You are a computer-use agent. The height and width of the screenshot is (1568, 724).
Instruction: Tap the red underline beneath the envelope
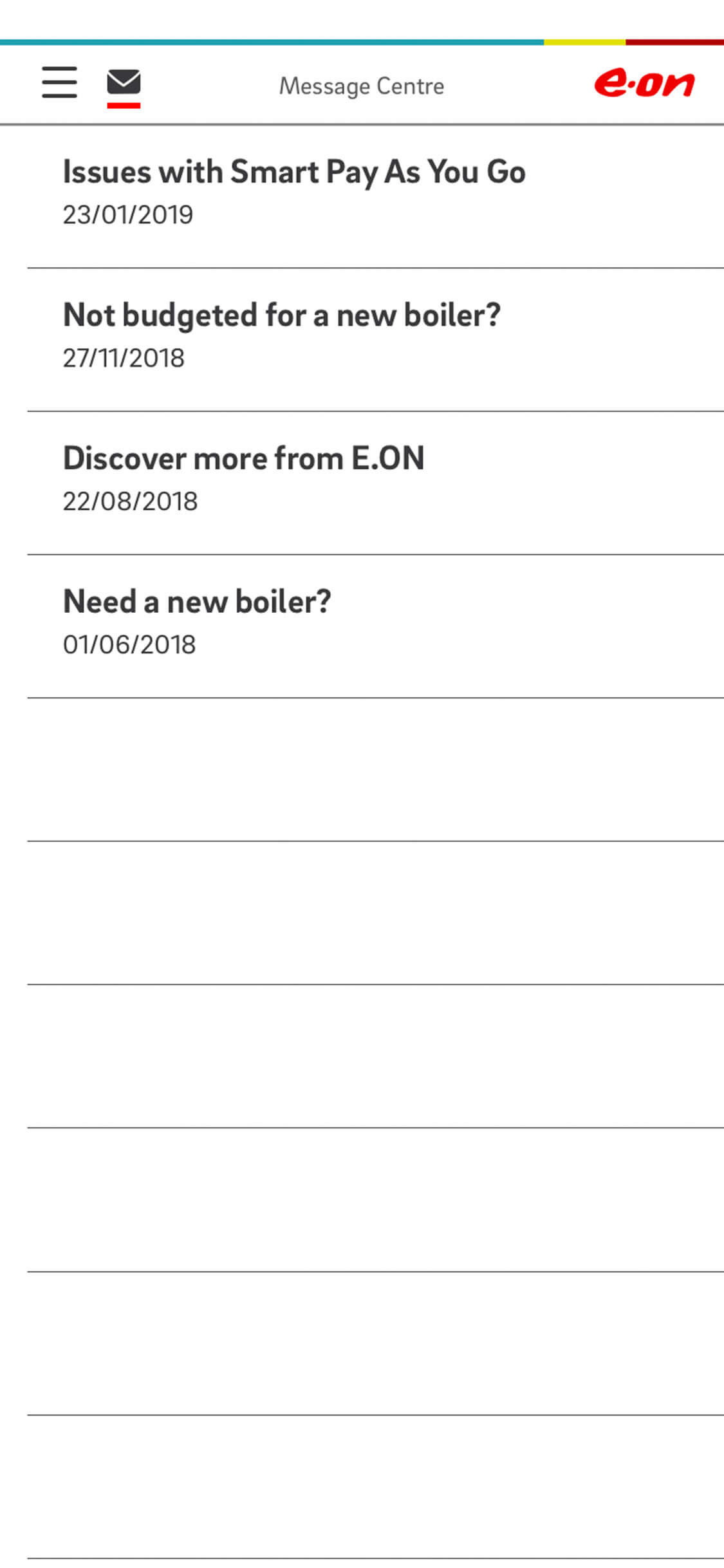[x=124, y=105]
